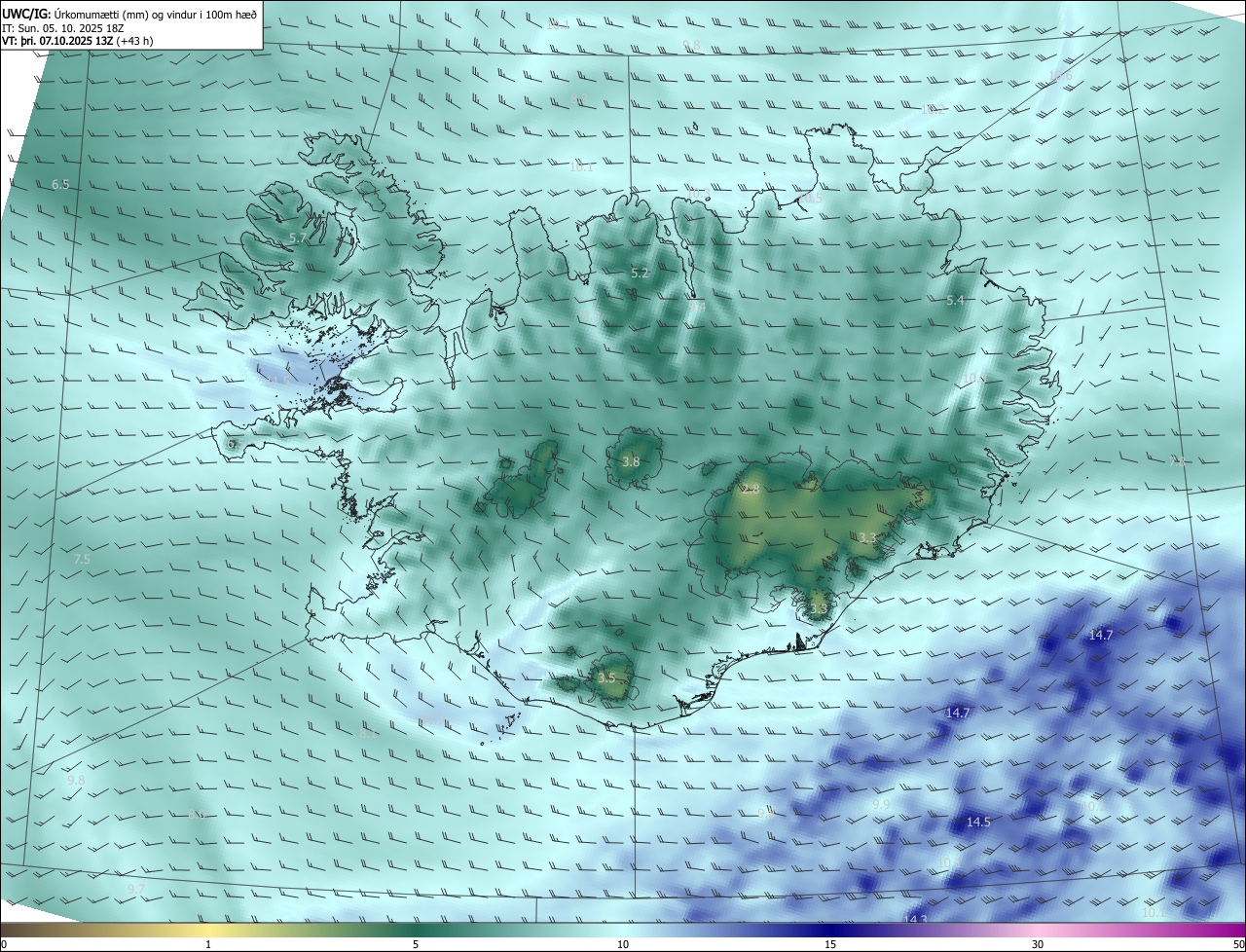Click the 5.7 value over the Westfjords
The image size is (1246, 952).
click(x=298, y=238)
